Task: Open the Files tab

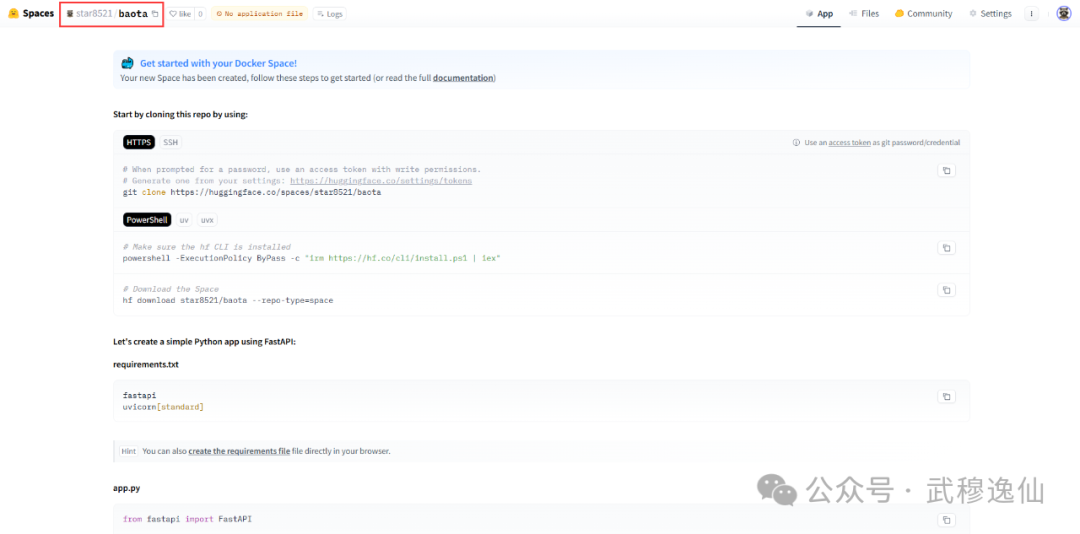Action: coord(864,14)
